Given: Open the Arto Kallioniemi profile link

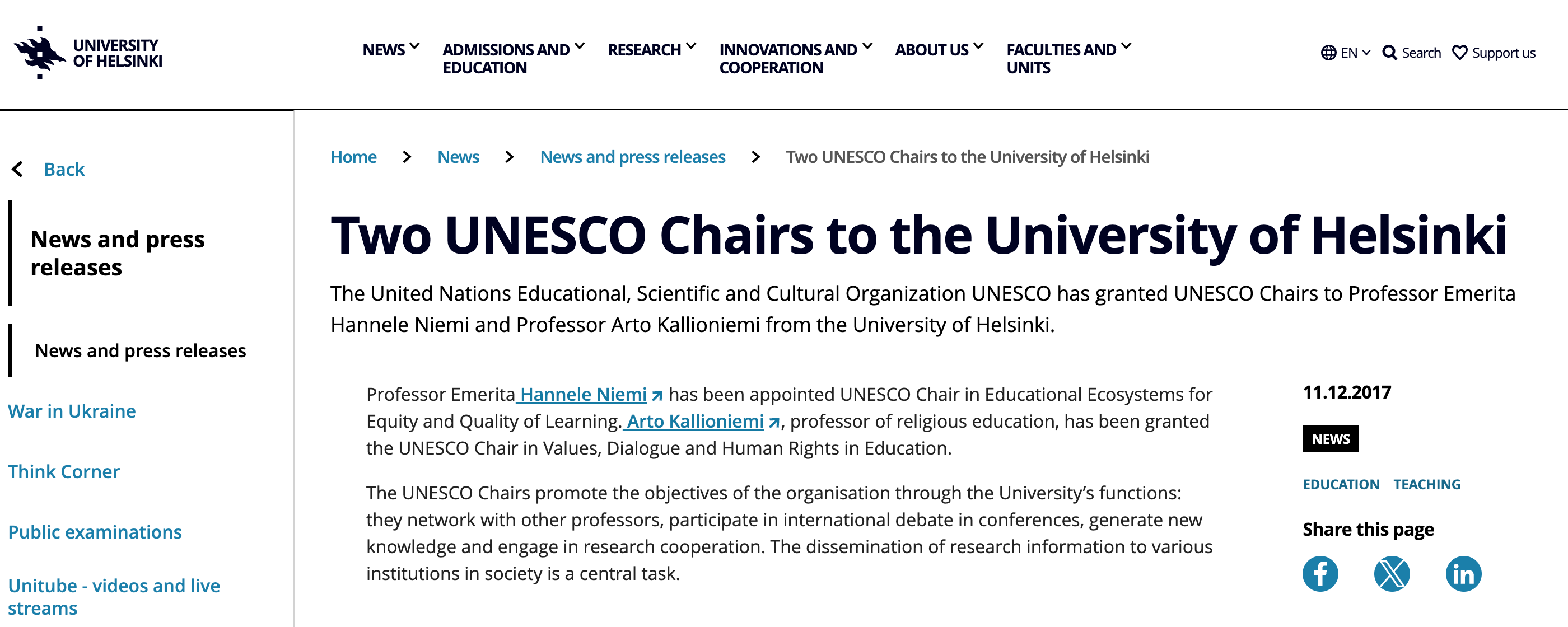Looking at the screenshot, I should tap(695, 421).
